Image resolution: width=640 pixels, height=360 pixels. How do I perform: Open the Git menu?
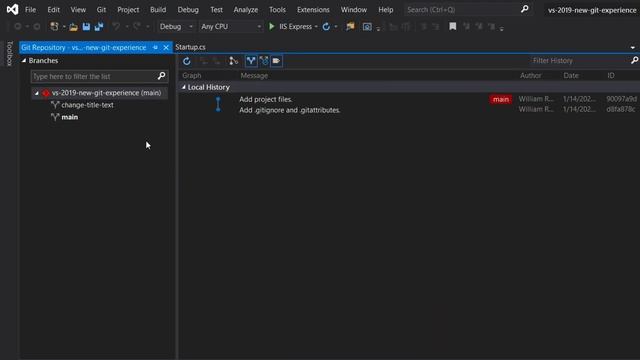click(x=101, y=9)
